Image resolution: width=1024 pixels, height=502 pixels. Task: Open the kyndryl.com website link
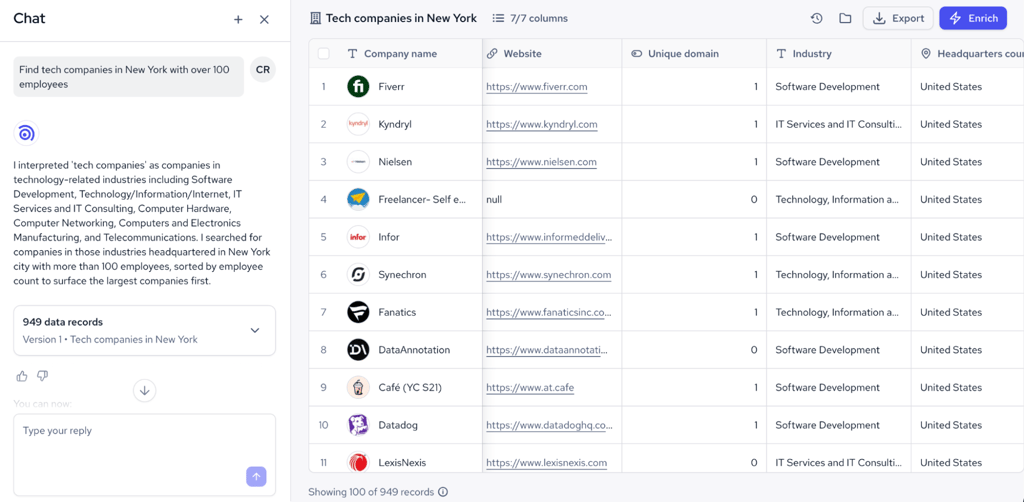click(x=542, y=124)
